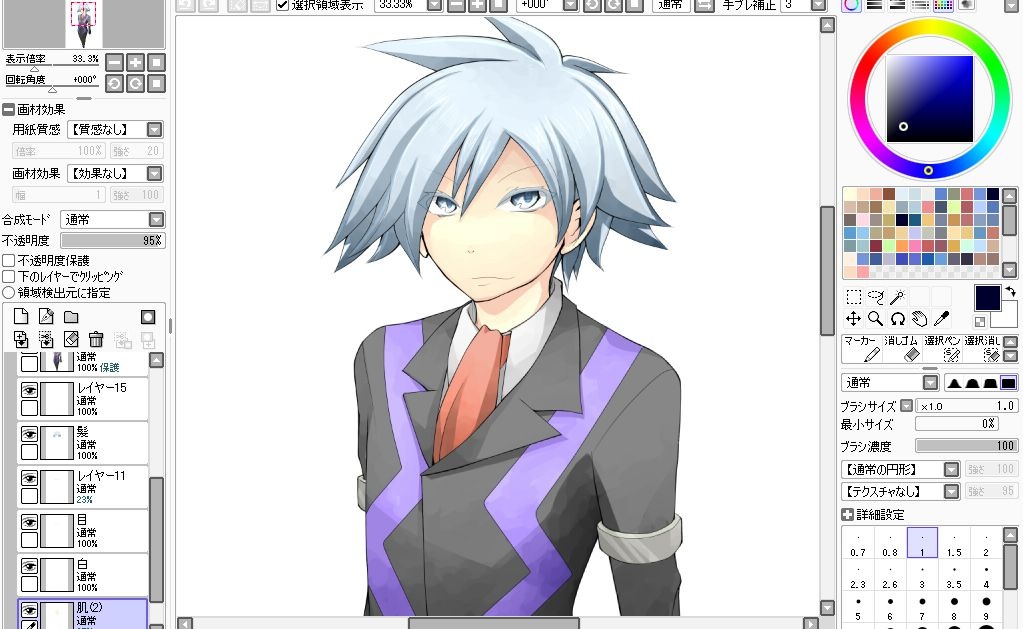The image size is (1023, 629).
Task: Select the レイヤー15 layer row
Action: (83, 399)
